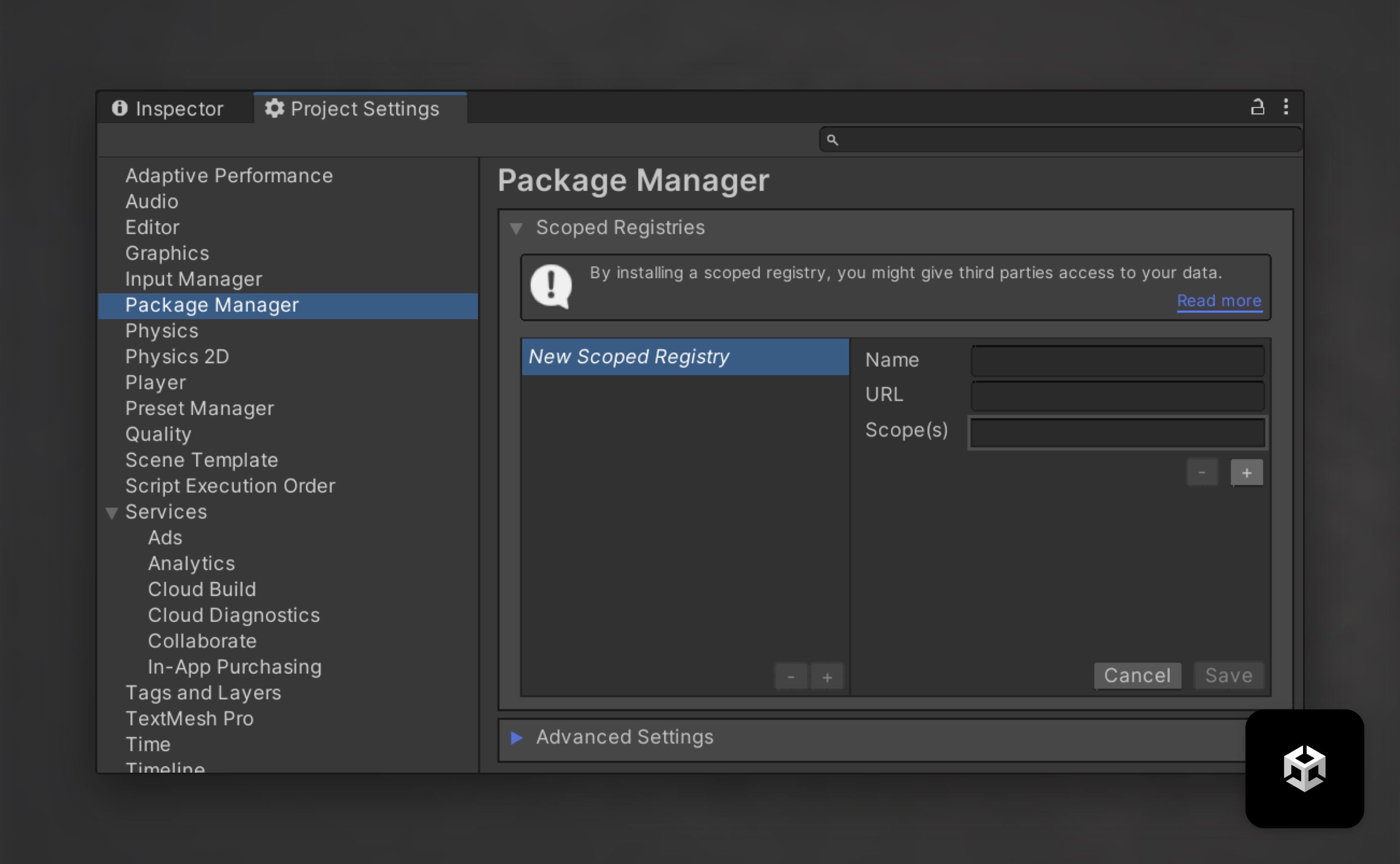The height and width of the screenshot is (864, 1400).
Task: Toggle the window lock icon
Action: pyautogui.click(x=1257, y=107)
